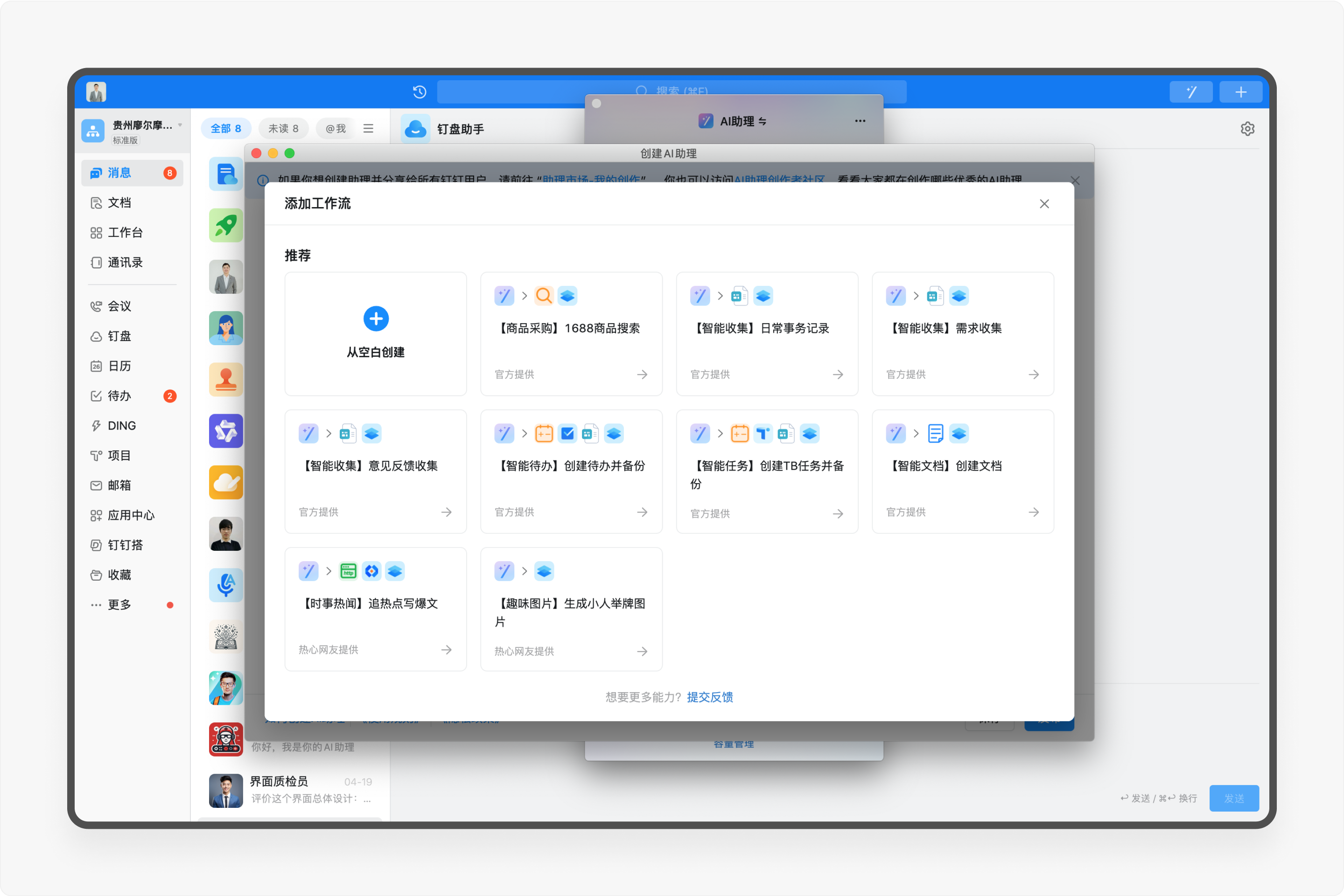Click the user avatar in the top bar
Viewport: 1344px width, 896px height.
point(96,91)
